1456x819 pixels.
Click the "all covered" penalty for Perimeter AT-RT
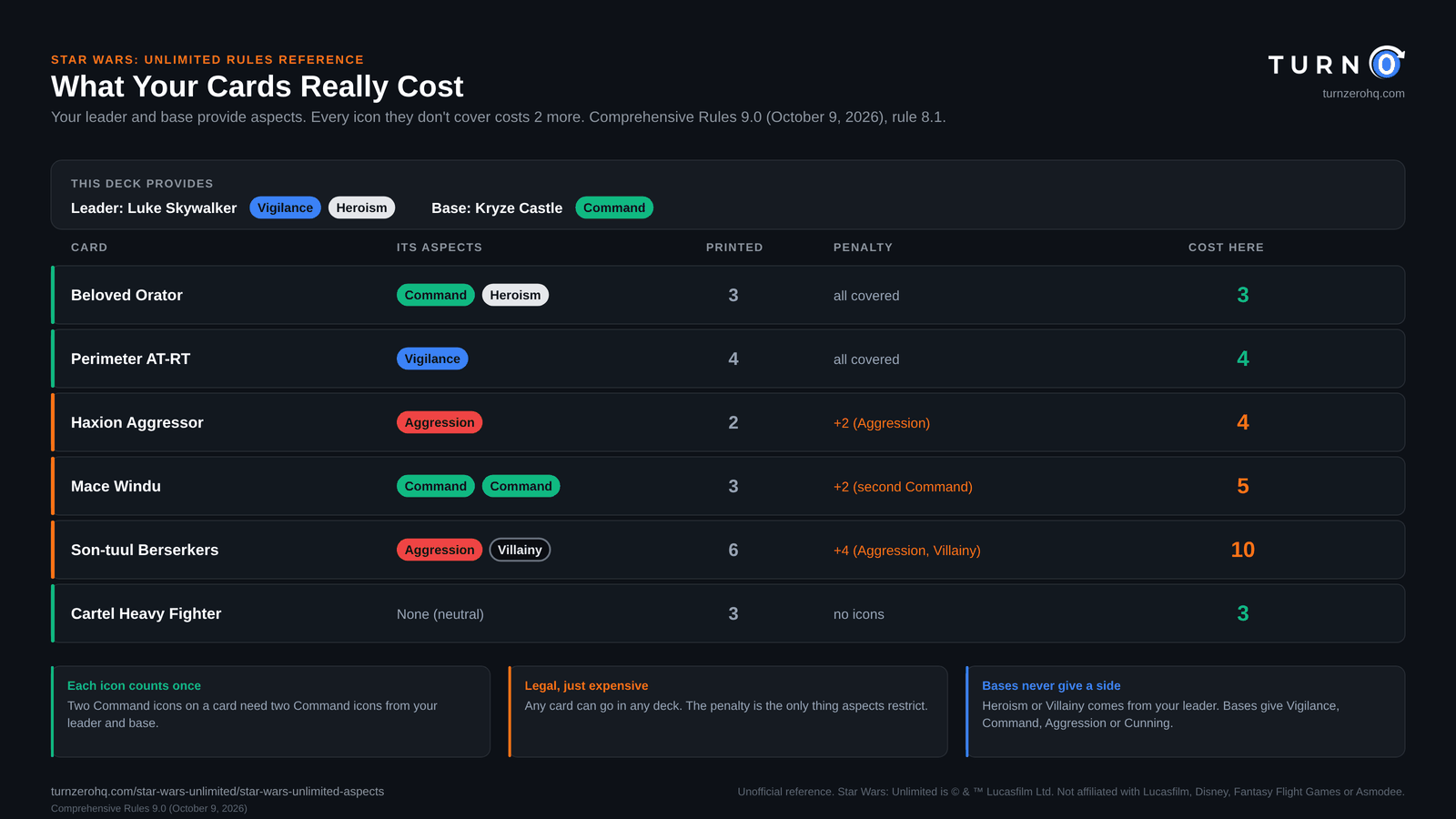click(x=866, y=359)
